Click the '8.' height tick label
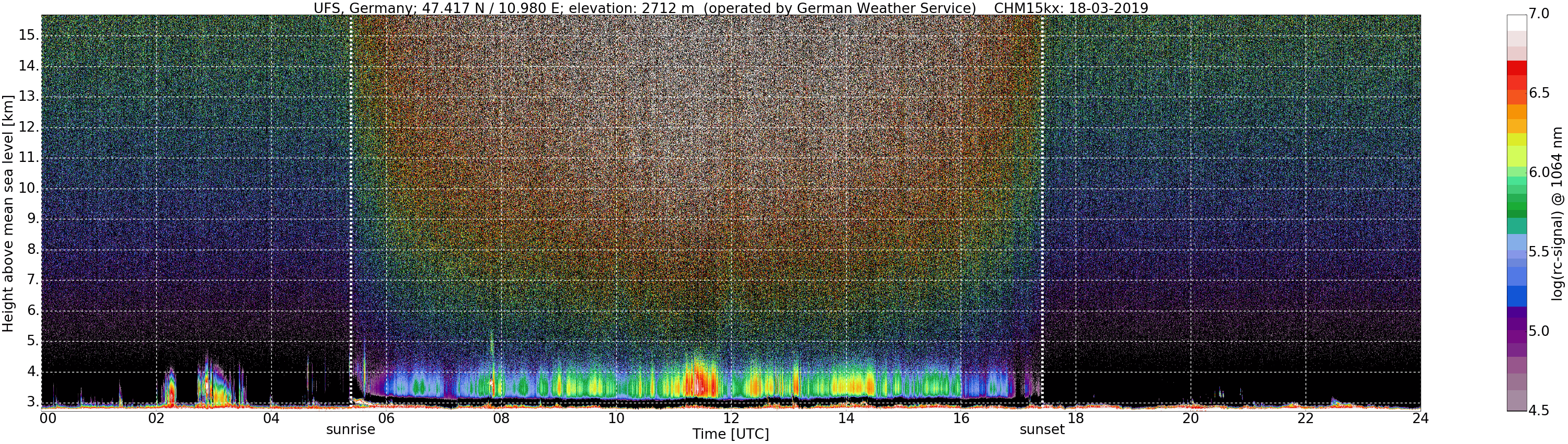 point(32,249)
